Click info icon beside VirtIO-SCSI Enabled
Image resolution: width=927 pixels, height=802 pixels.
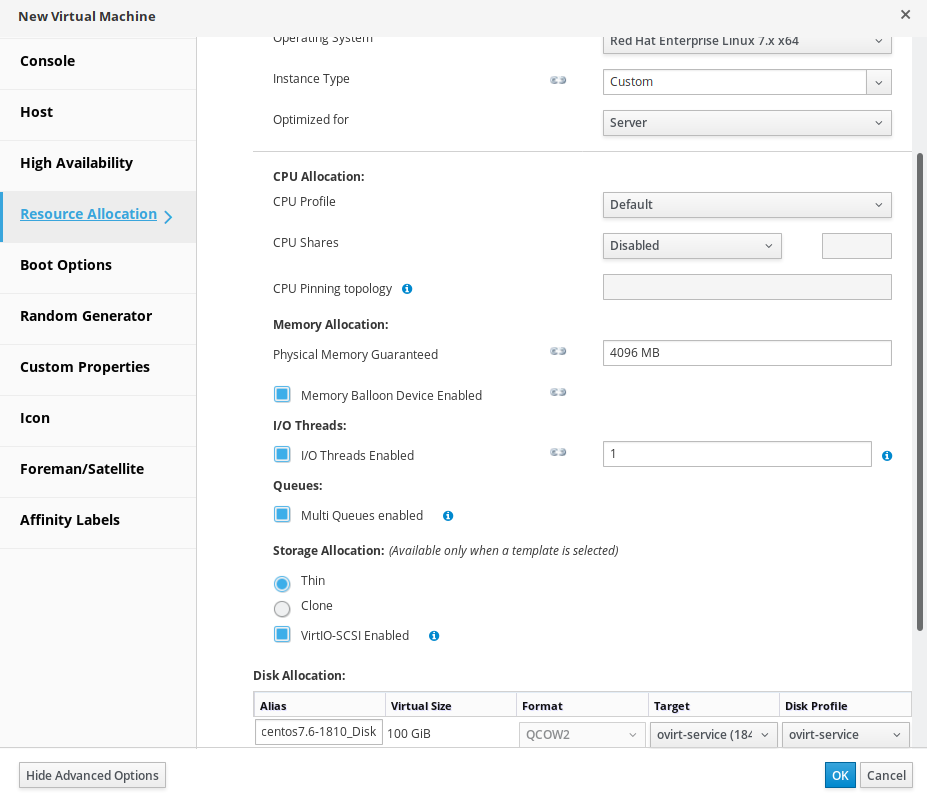(434, 636)
